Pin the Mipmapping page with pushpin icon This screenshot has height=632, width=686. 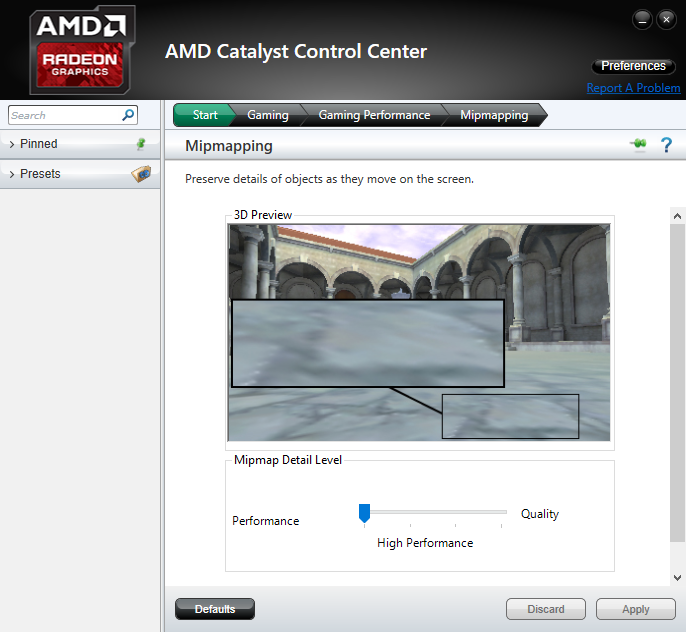[x=639, y=144]
